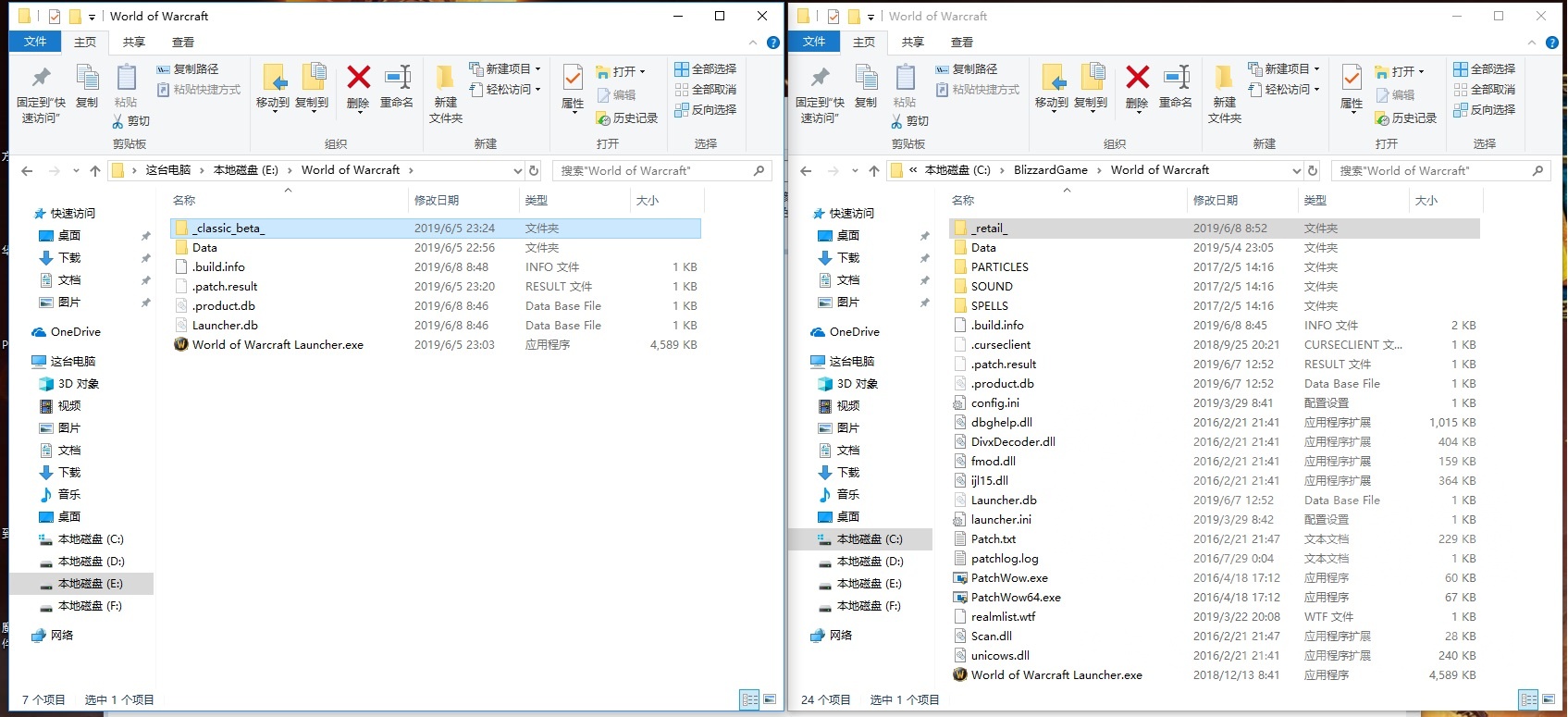
Task: Click Help icon in left window
Action: point(773,43)
